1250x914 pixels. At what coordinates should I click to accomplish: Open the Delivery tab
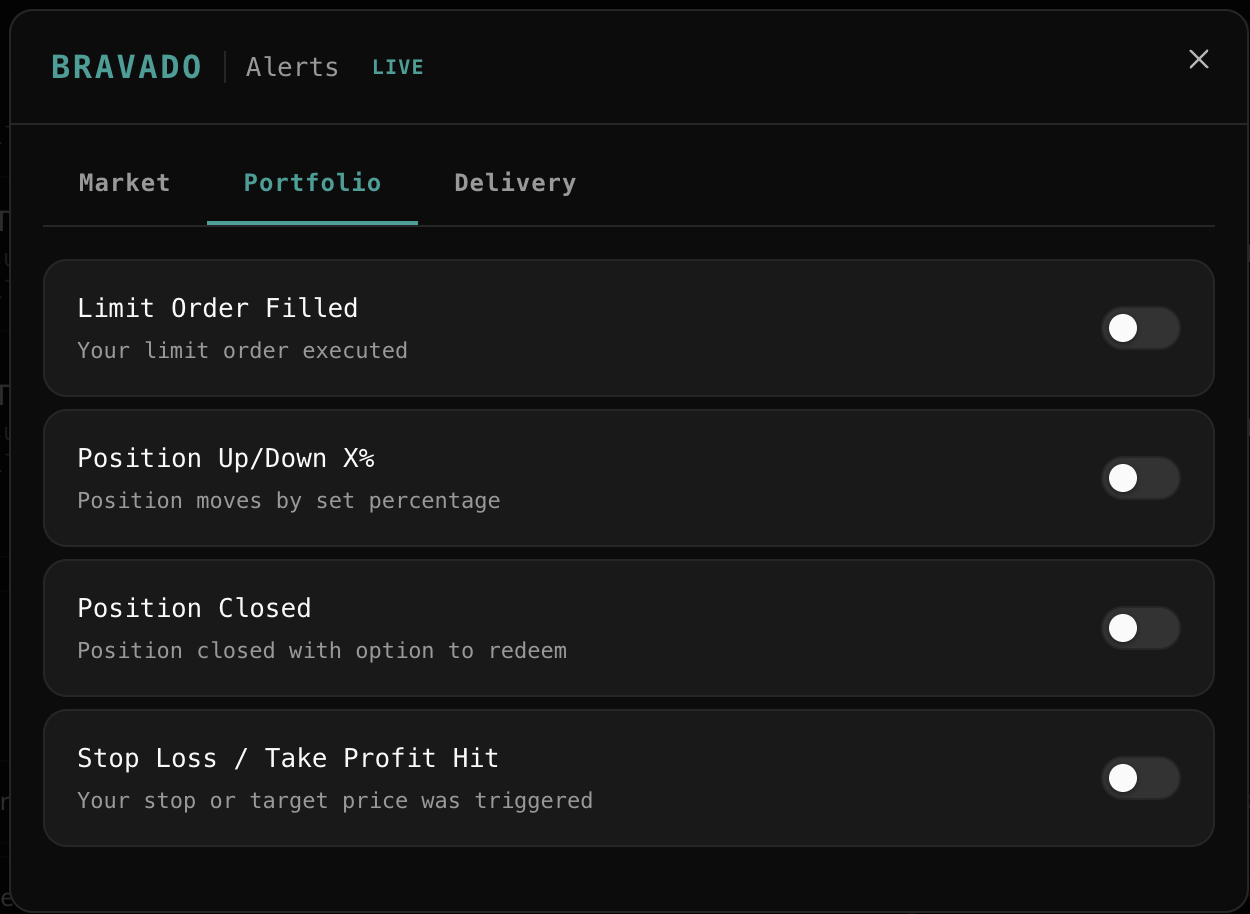(x=515, y=183)
